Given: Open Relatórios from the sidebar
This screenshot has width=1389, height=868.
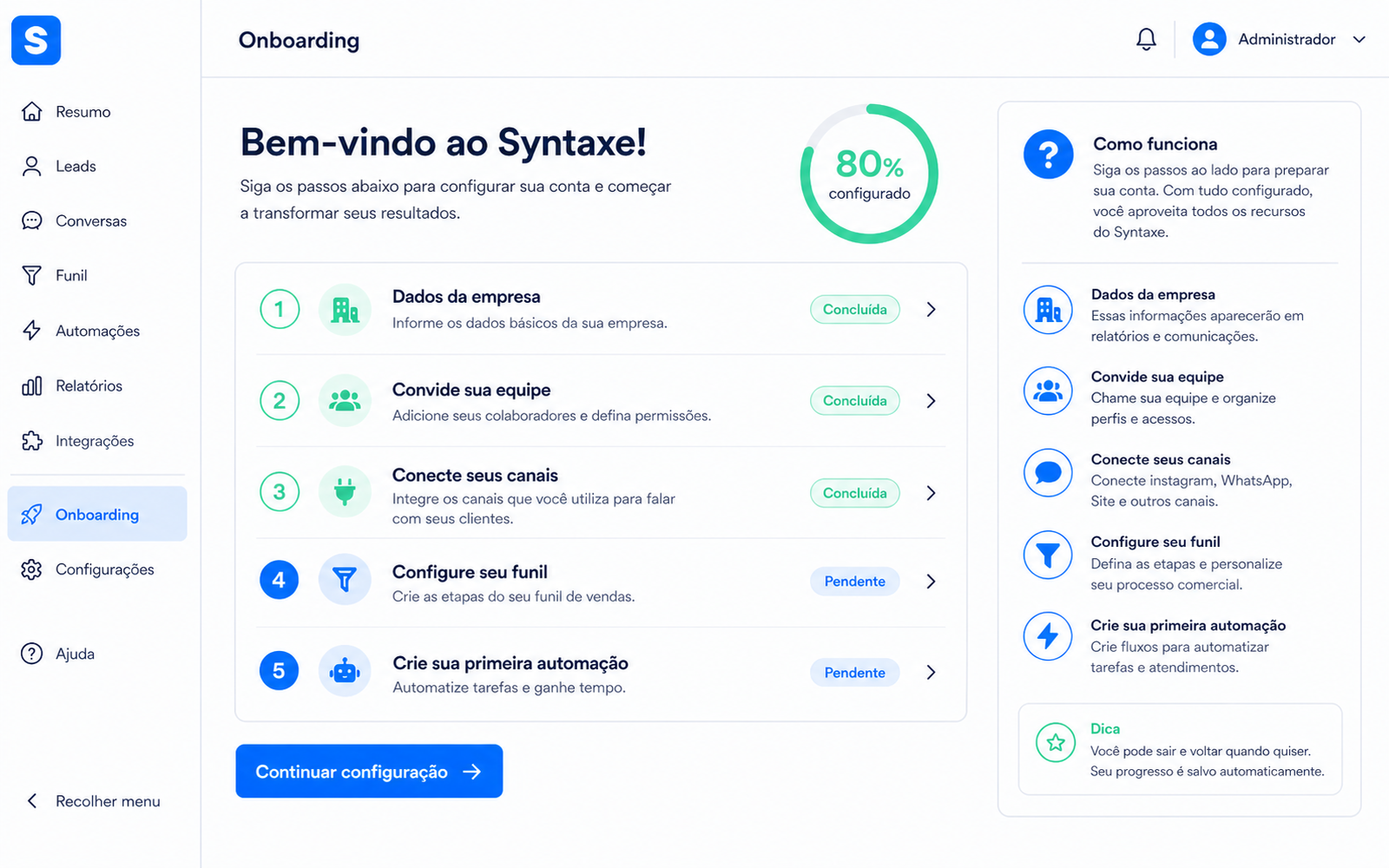Looking at the screenshot, I should point(97,386).
